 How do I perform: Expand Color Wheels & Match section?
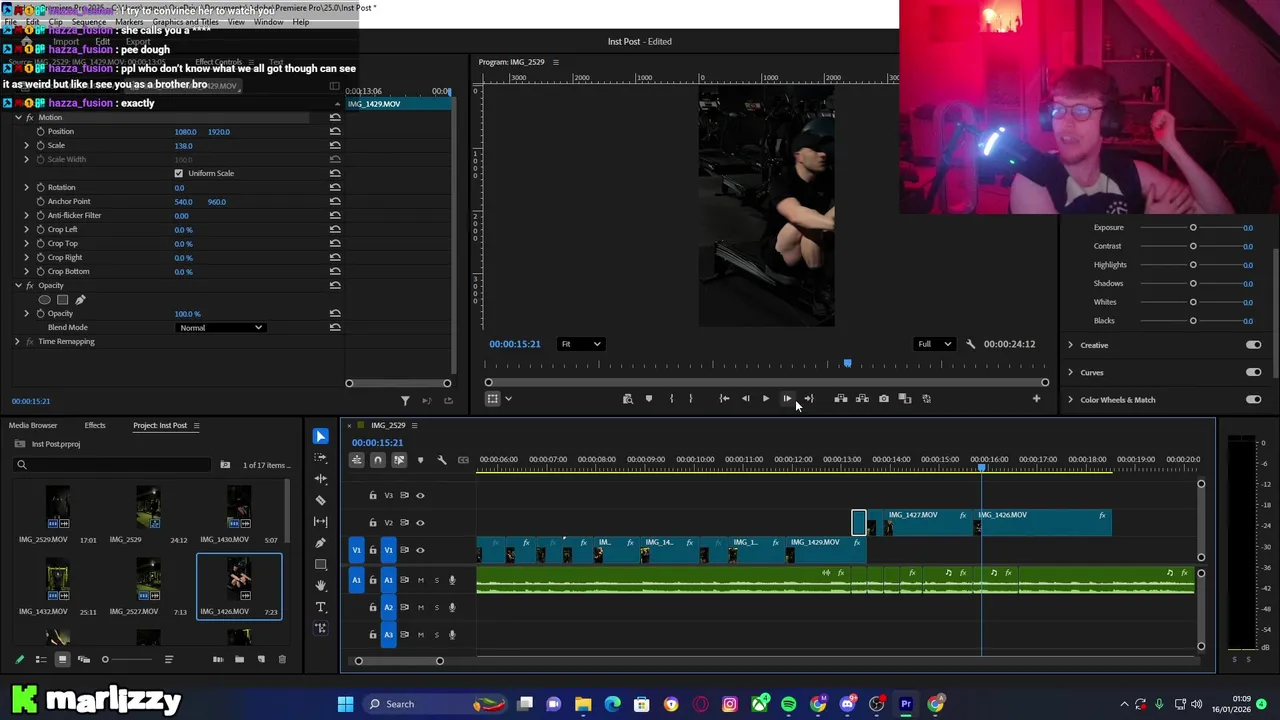1070,400
